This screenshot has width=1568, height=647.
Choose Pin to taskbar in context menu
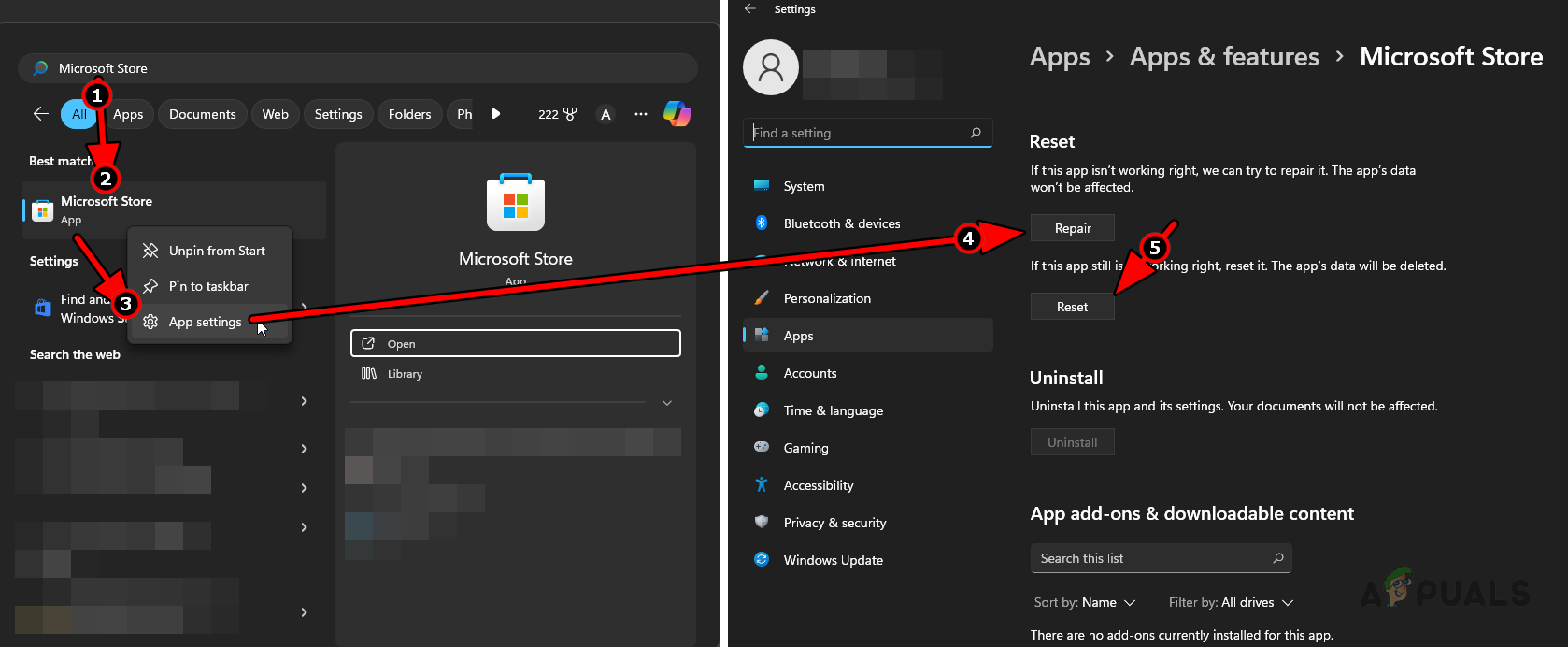210,286
